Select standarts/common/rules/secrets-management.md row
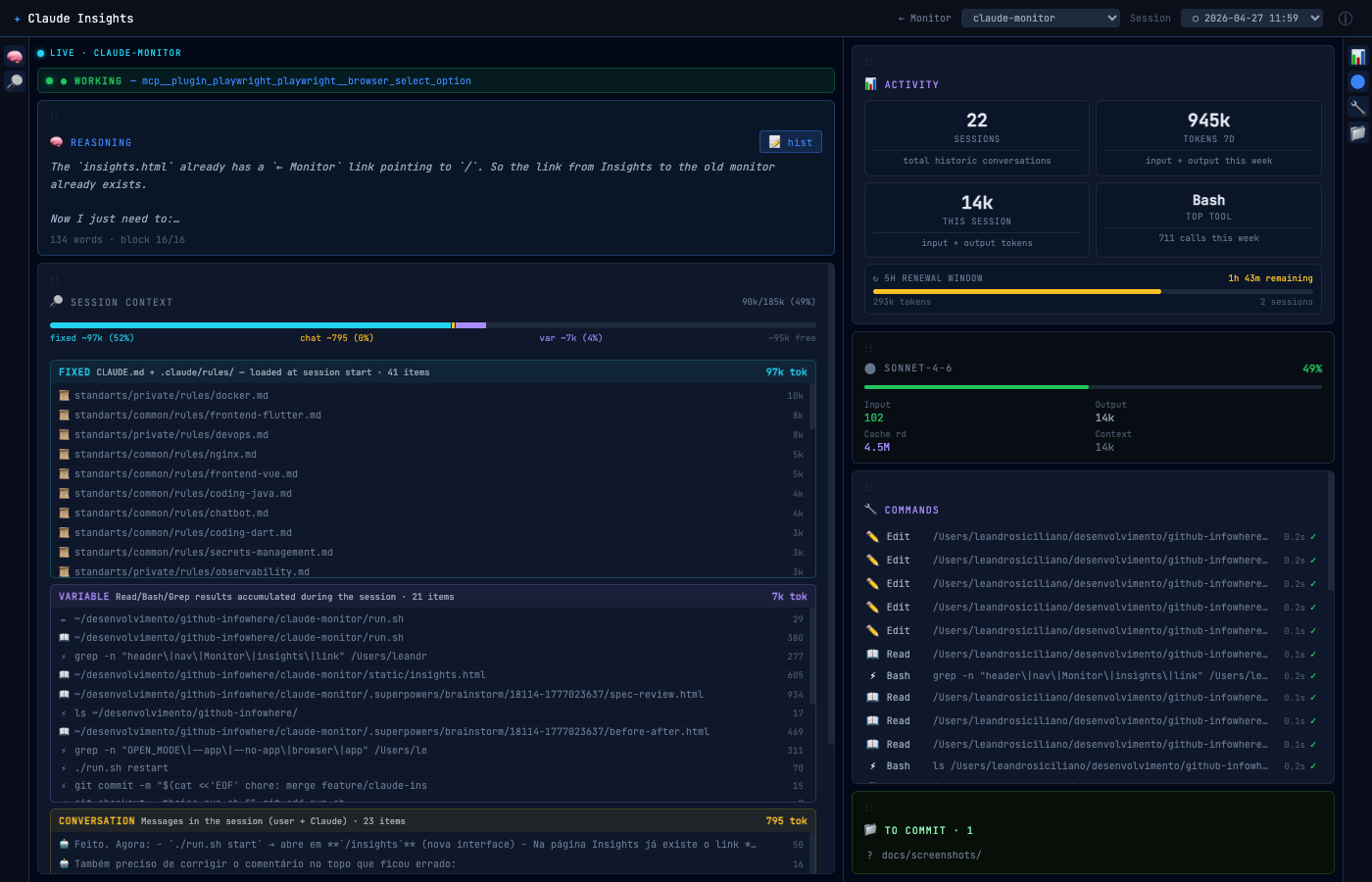 coord(431,553)
